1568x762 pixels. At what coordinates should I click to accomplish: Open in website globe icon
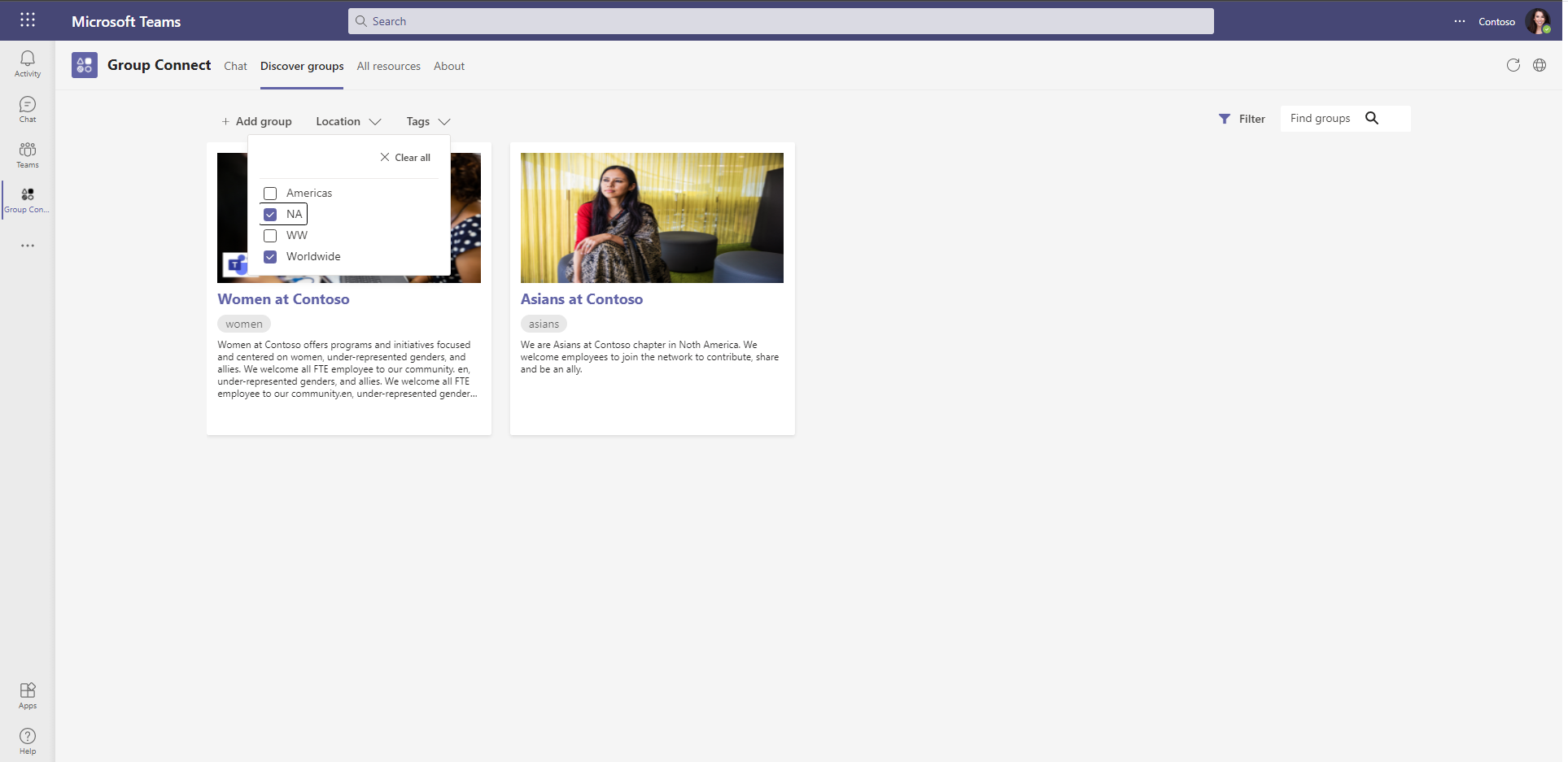pos(1540,65)
